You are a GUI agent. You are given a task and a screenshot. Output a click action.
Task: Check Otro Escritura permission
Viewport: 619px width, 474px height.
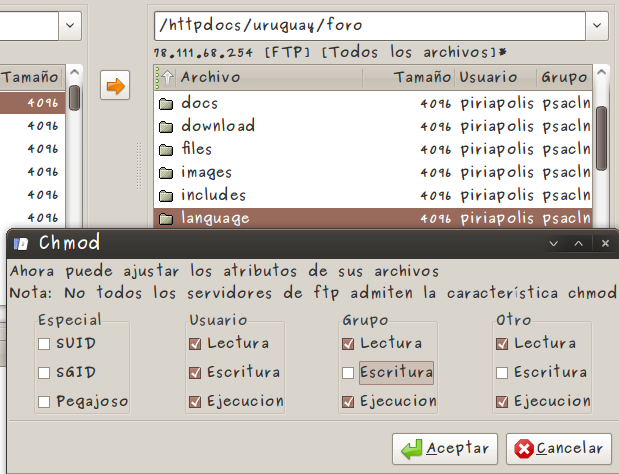click(x=502, y=373)
